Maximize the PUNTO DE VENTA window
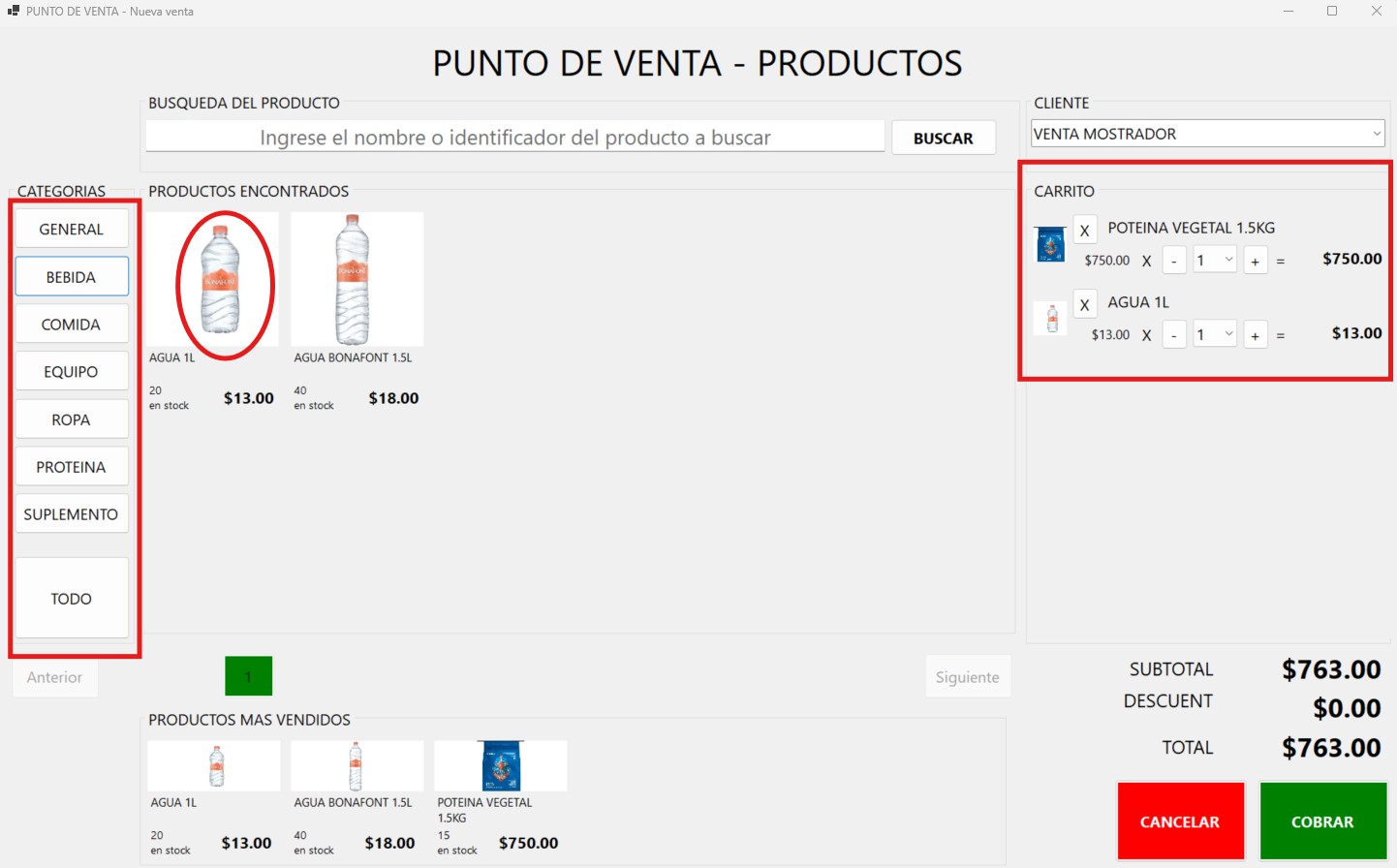1397x868 pixels. click(1332, 11)
